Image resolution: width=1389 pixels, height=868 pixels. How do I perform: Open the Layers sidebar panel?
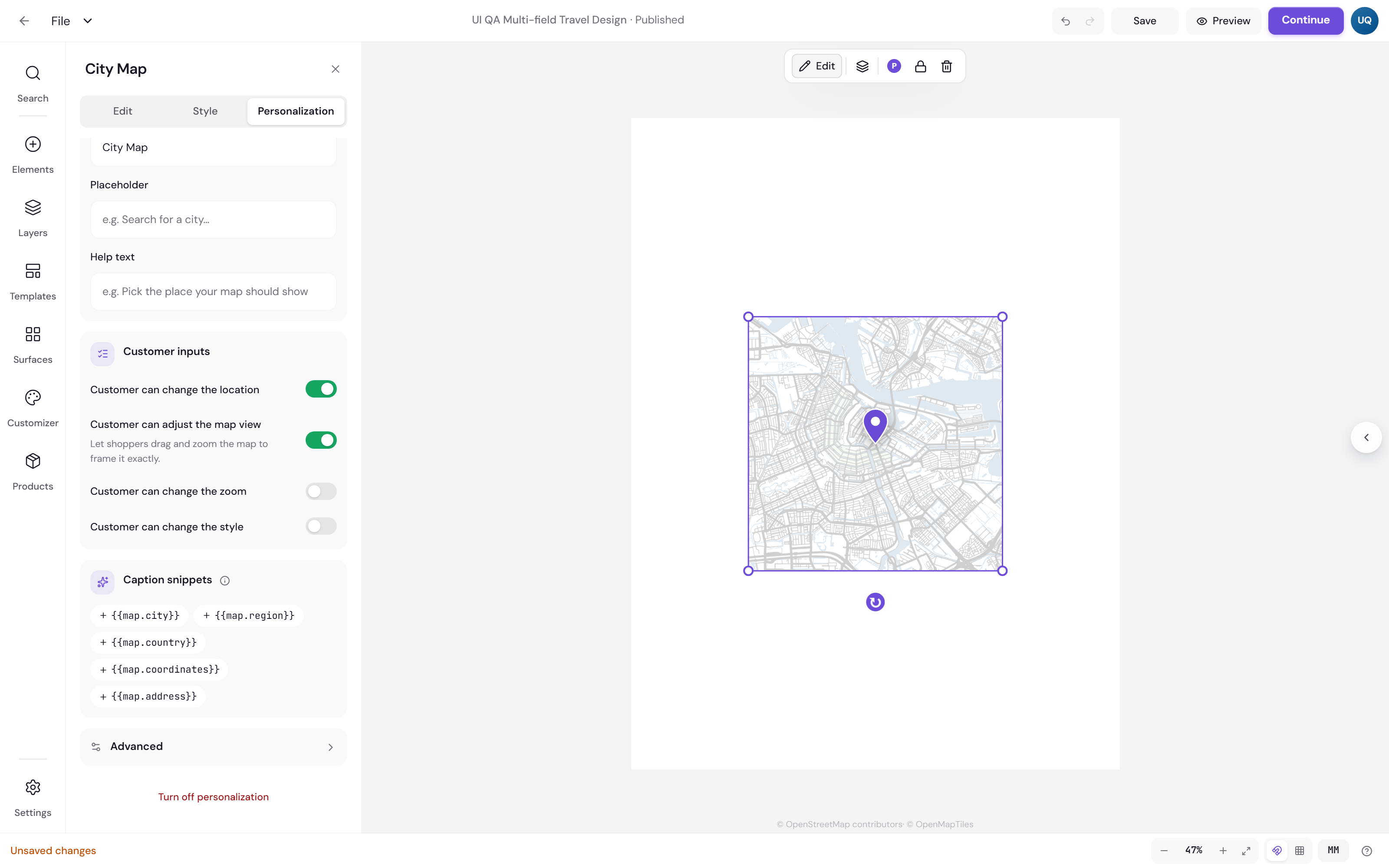33,218
